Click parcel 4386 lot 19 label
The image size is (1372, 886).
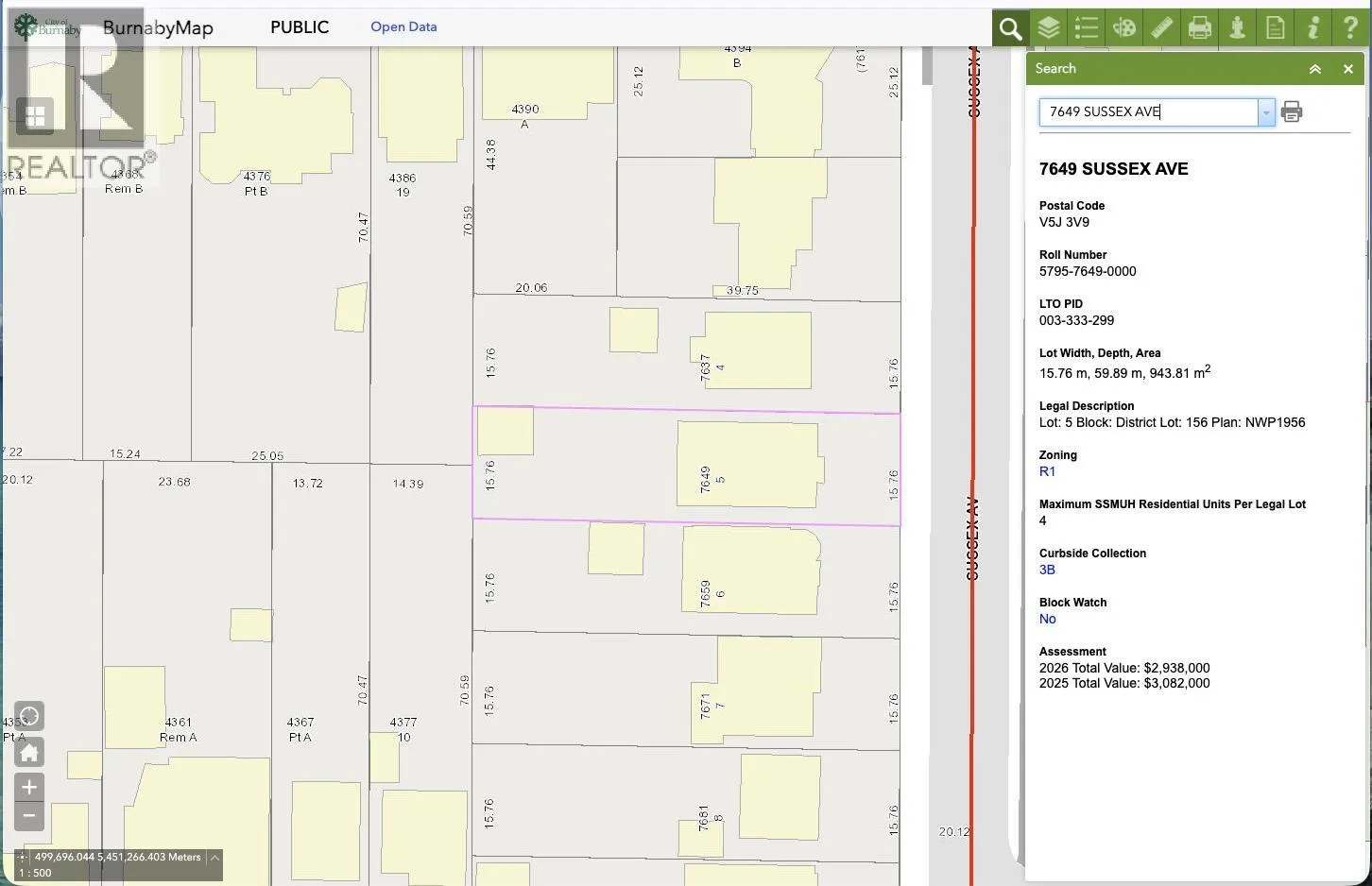click(x=403, y=184)
